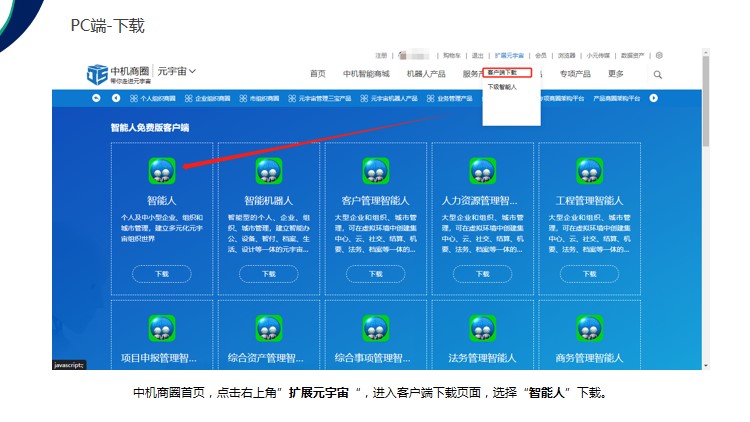Download the 智能机器人 client
The height and width of the screenshot is (422, 750).
pyautogui.click(x=269, y=274)
